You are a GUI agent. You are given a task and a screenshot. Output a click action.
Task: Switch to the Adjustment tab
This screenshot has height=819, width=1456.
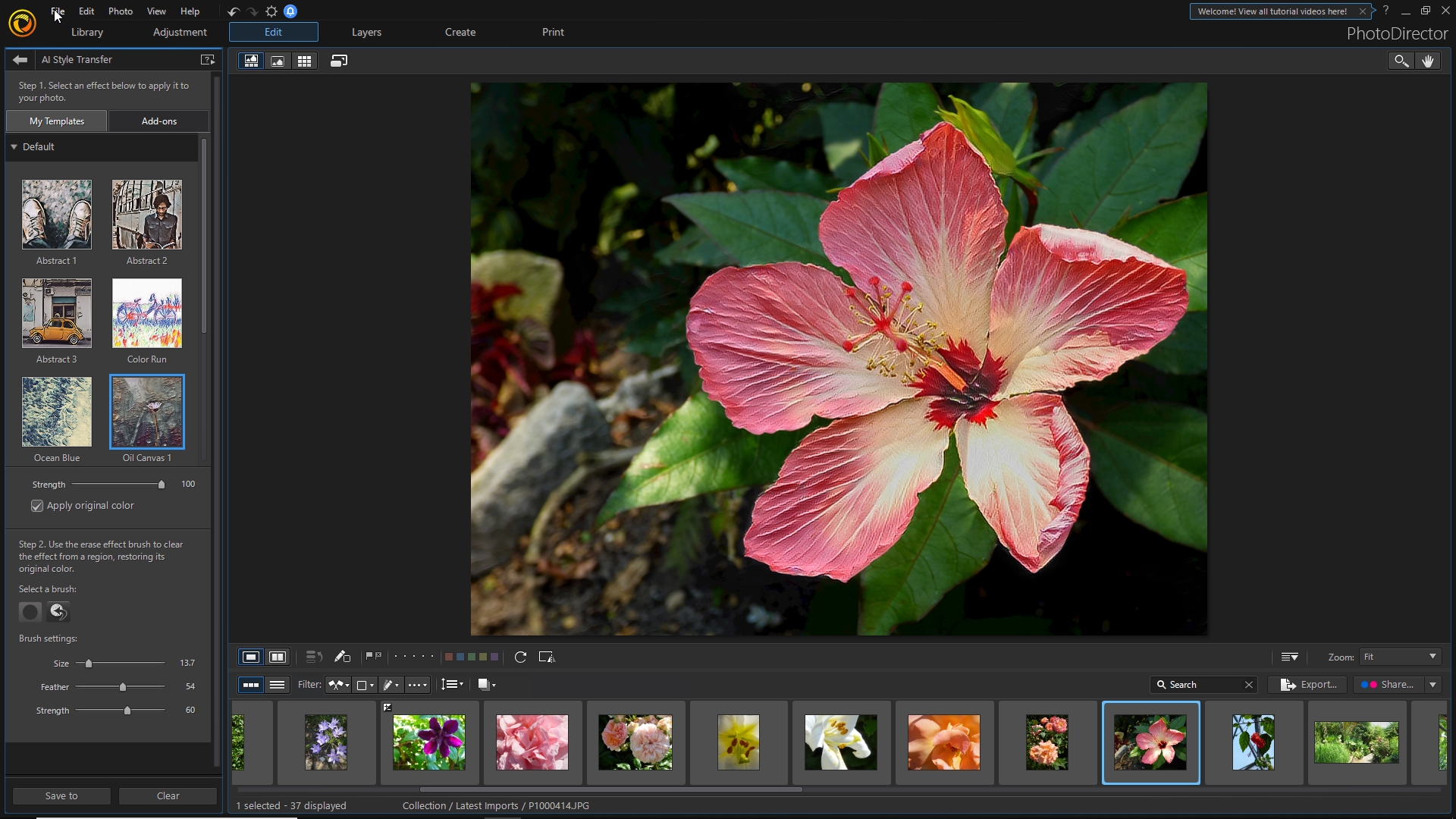click(180, 32)
